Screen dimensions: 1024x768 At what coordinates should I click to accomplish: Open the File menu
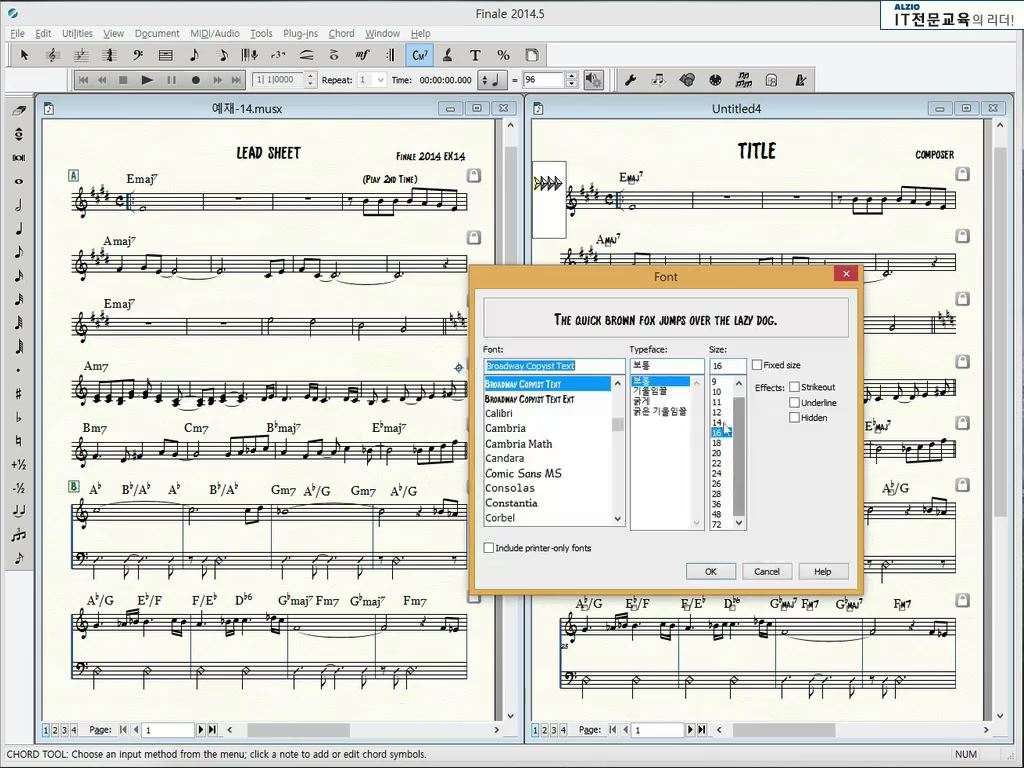coord(17,33)
